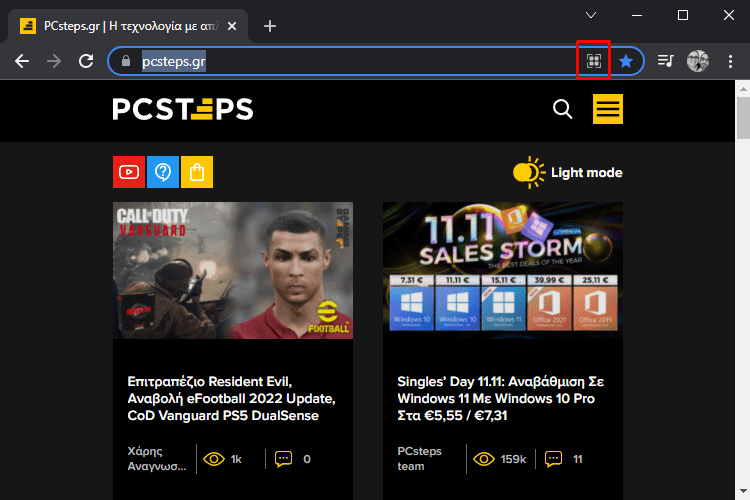This screenshot has width=750, height=500.
Task: Open Chrome's three-dot menu
Action: (730, 61)
